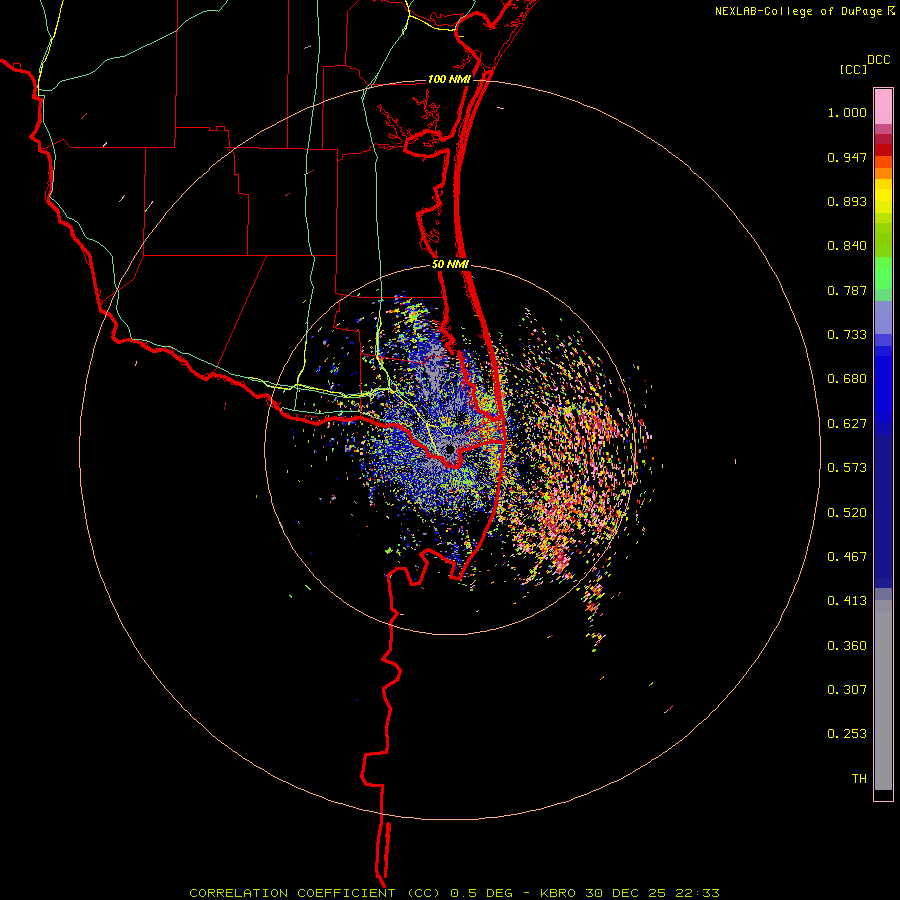Viewport: 900px width, 900px height.
Task: Click the 0.627 scale value
Action: [x=847, y=424]
